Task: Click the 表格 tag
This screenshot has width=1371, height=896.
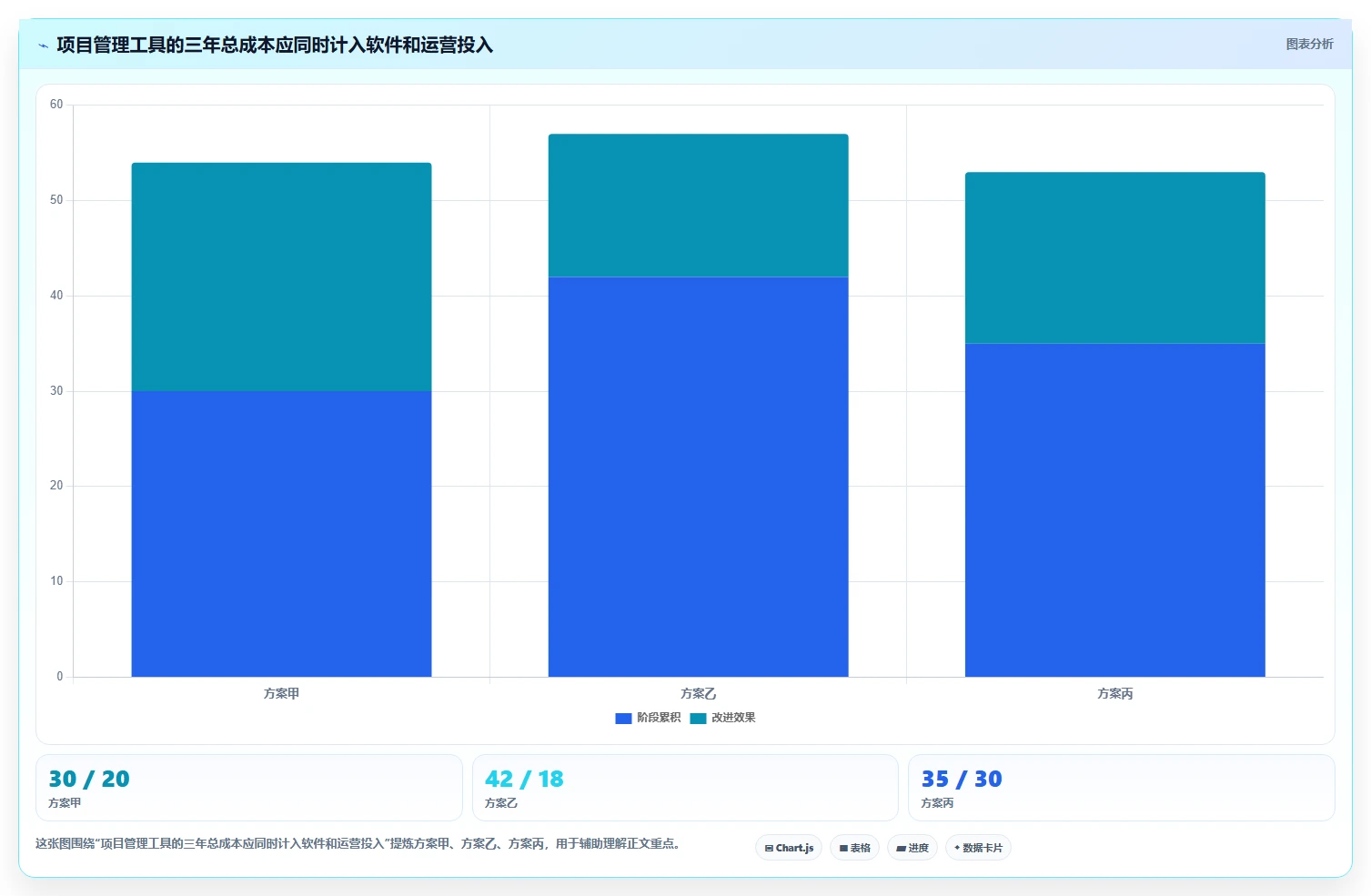Action: tap(854, 848)
